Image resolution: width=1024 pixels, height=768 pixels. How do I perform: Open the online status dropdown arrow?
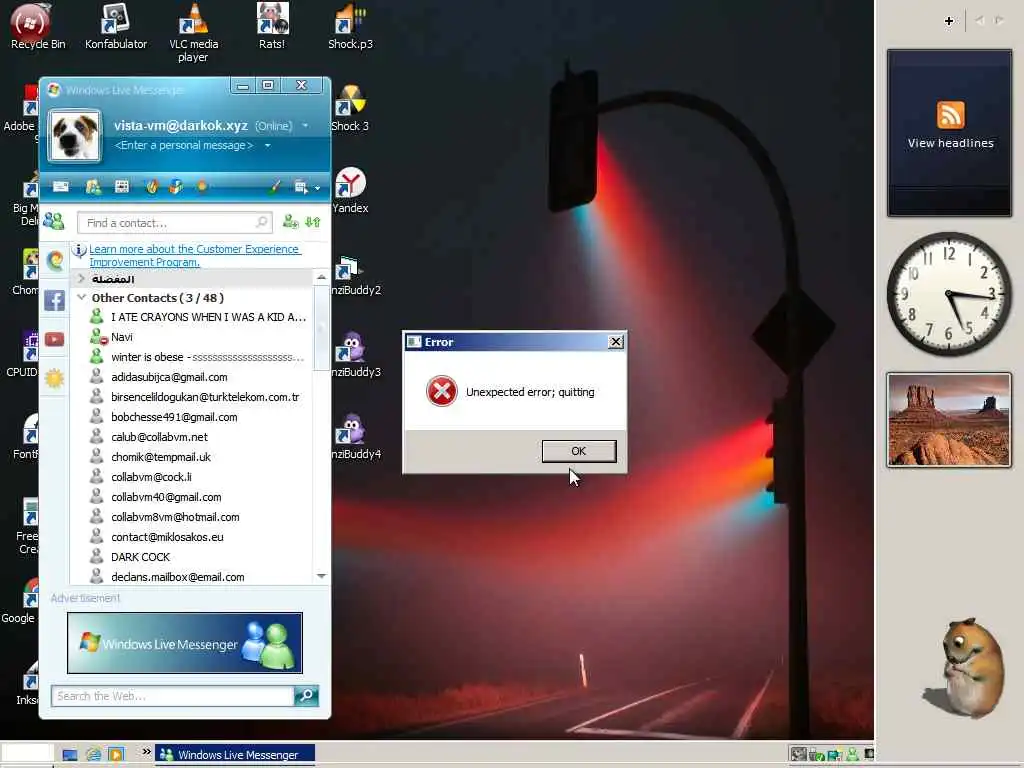pos(305,125)
